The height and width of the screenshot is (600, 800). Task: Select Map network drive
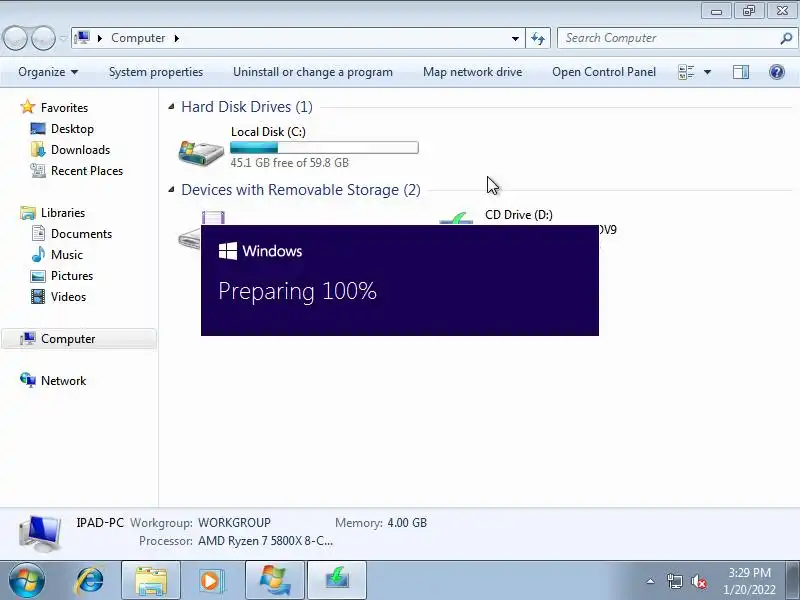point(472,72)
